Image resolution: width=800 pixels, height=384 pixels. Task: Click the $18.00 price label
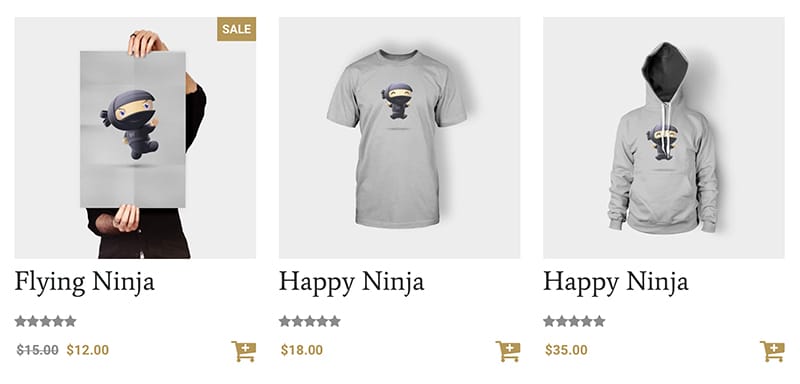pyautogui.click(x=302, y=350)
